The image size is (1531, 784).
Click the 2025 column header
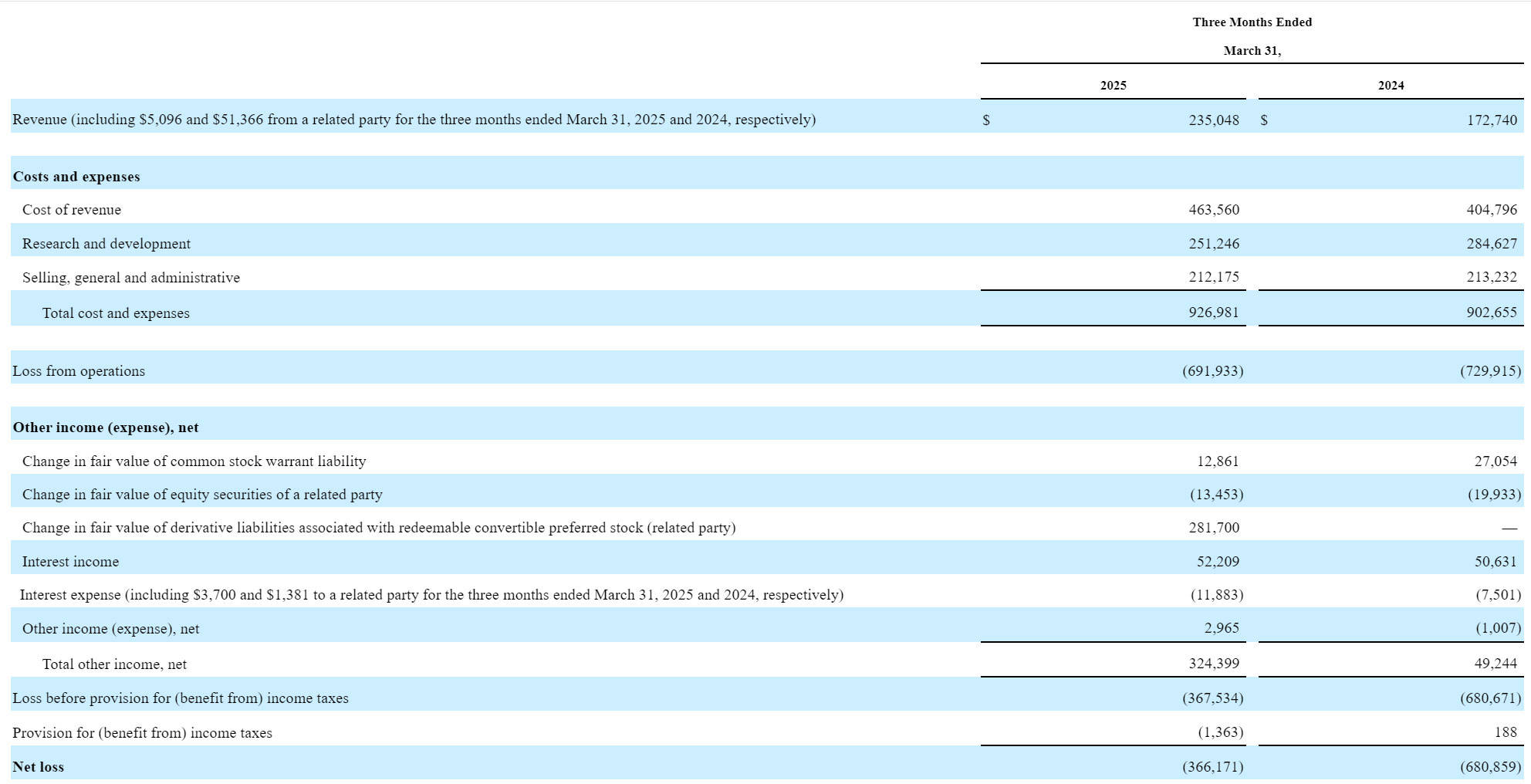click(1113, 86)
